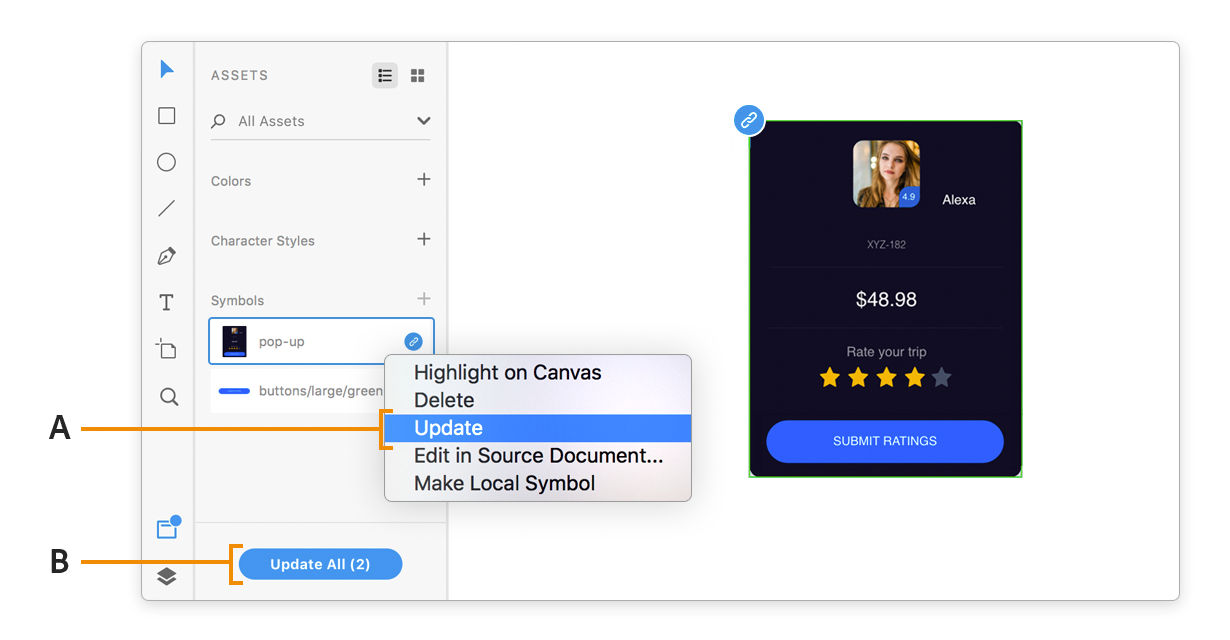1230x640 pixels.
Task: Choose Highlight on Canvas menu item
Action: pos(538,373)
